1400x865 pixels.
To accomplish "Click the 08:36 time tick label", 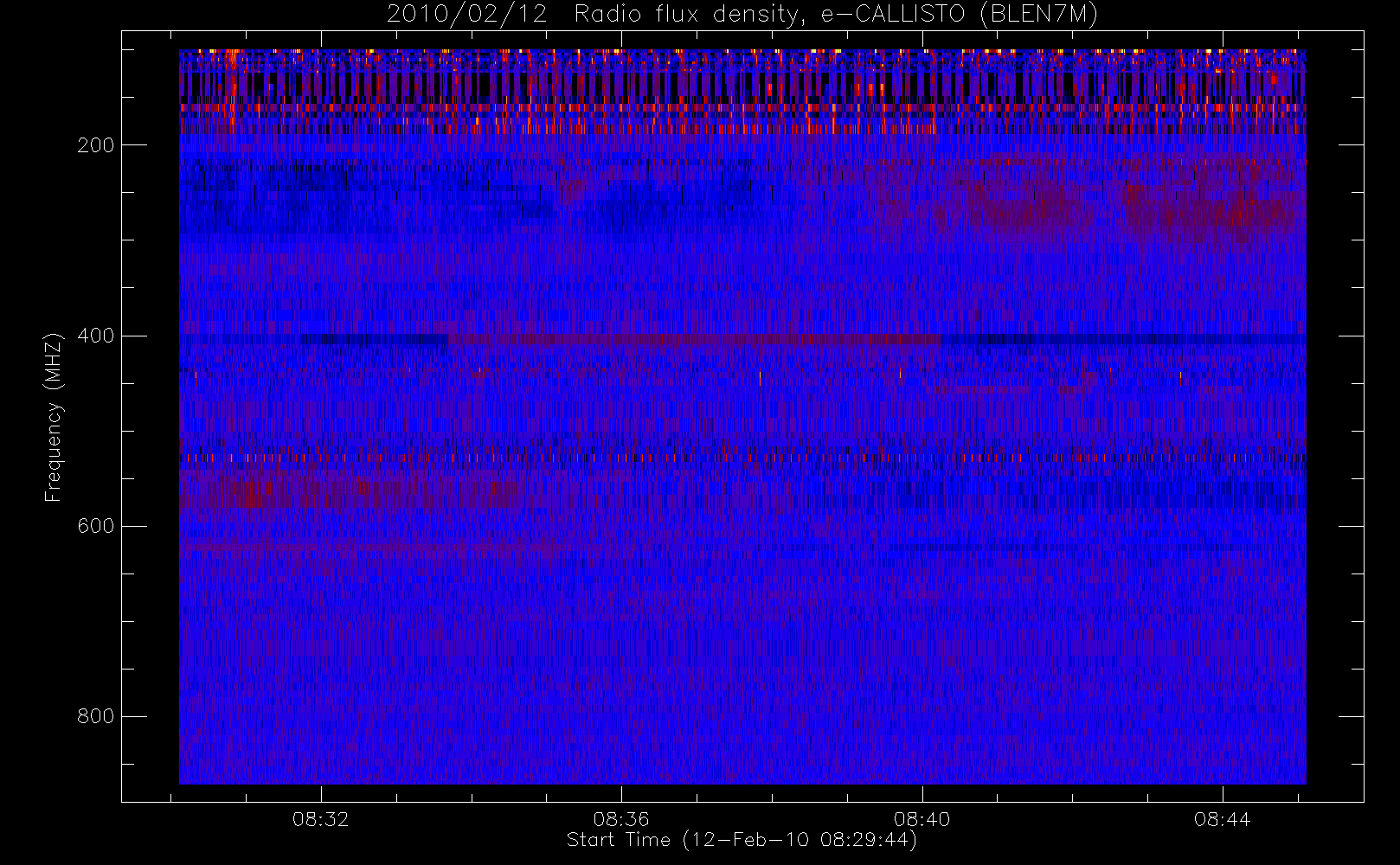I will (x=621, y=819).
